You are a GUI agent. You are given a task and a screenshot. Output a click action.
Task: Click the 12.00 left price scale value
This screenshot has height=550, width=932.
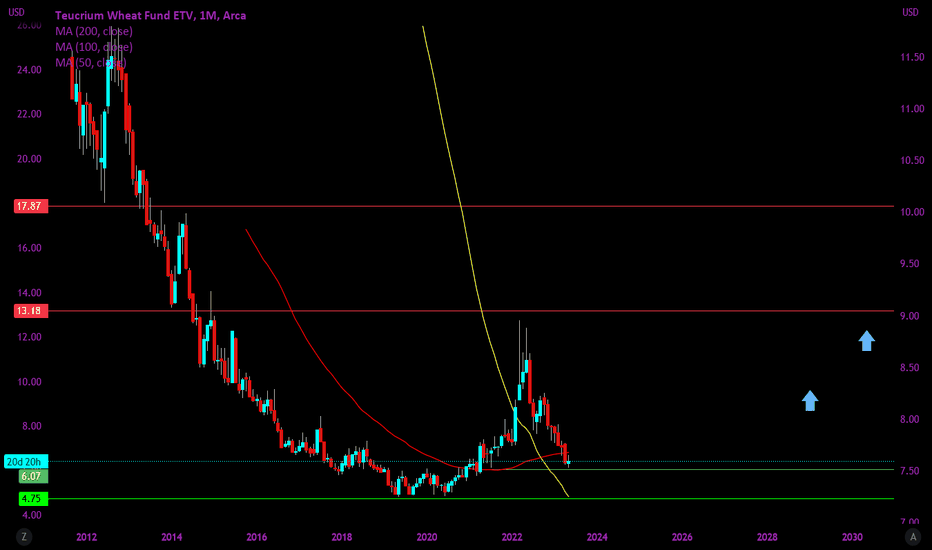[29, 337]
